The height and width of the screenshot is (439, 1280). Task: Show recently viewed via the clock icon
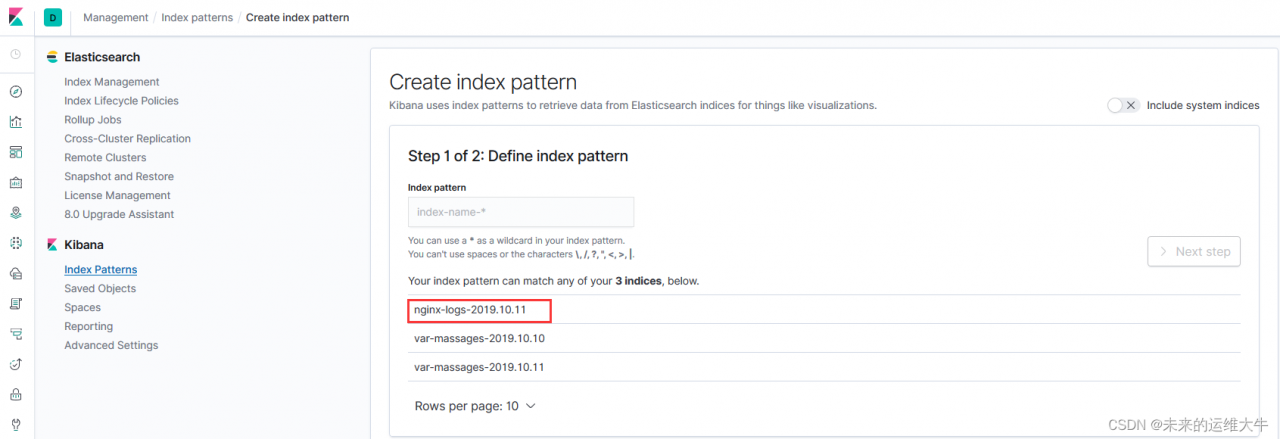click(15, 54)
